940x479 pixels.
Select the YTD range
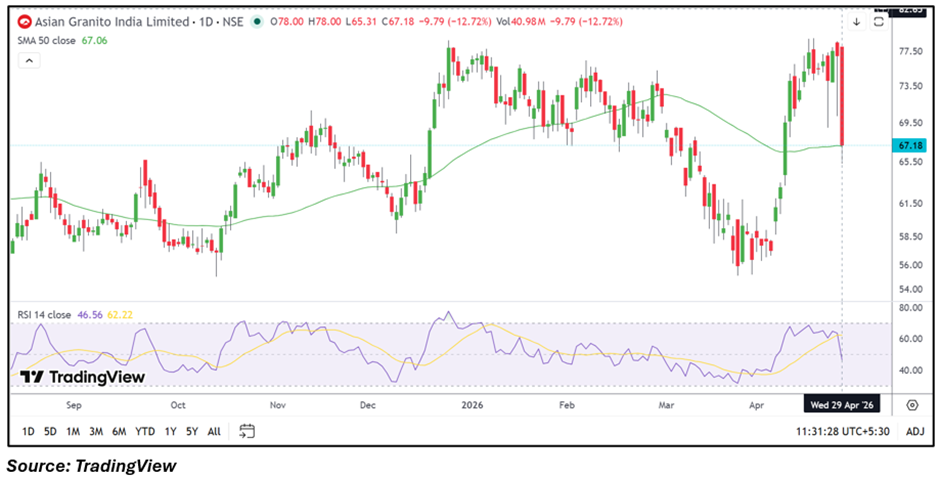[x=145, y=432]
